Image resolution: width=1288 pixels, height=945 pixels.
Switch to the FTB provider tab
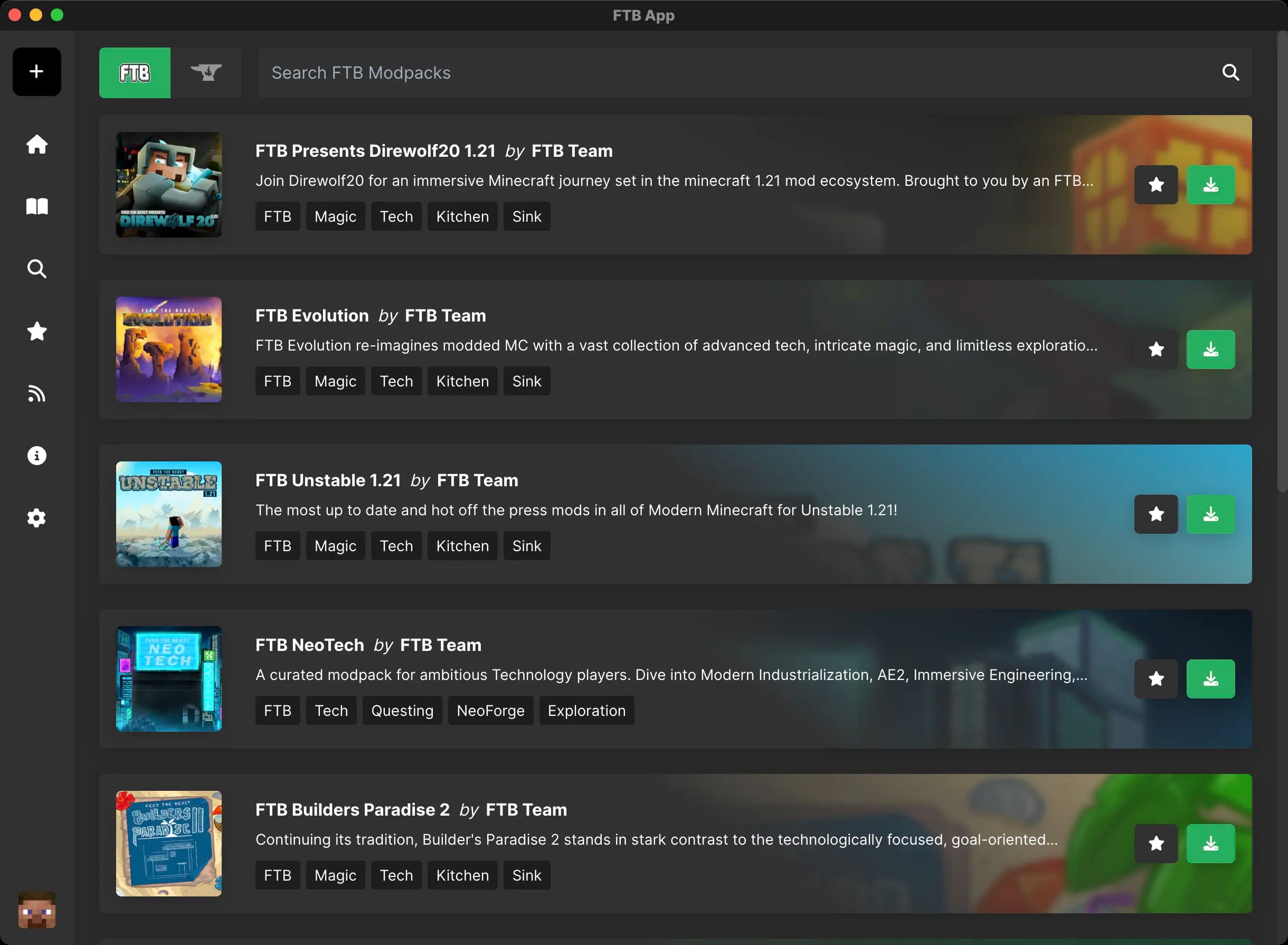(x=135, y=73)
